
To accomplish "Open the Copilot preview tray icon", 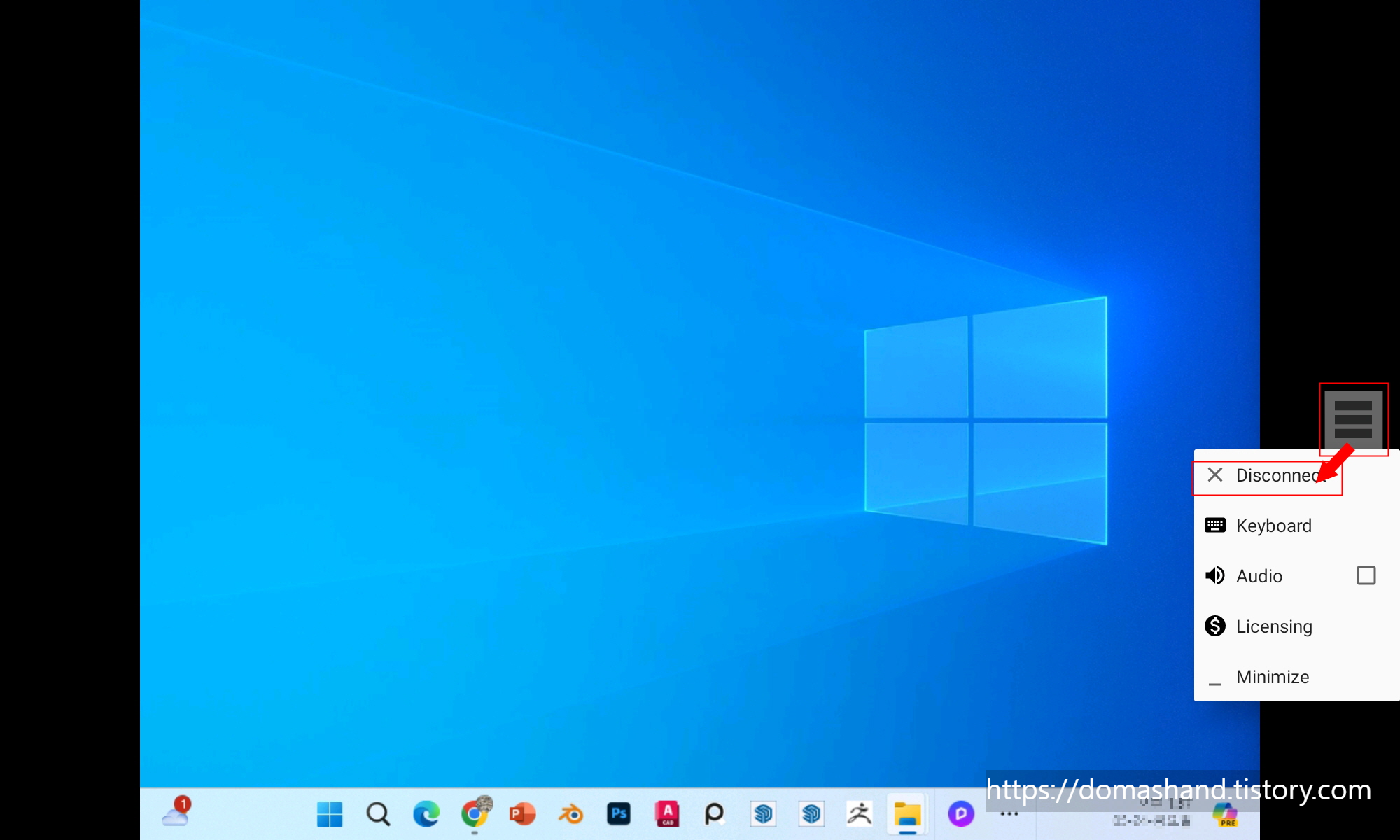I will pos(1226,815).
